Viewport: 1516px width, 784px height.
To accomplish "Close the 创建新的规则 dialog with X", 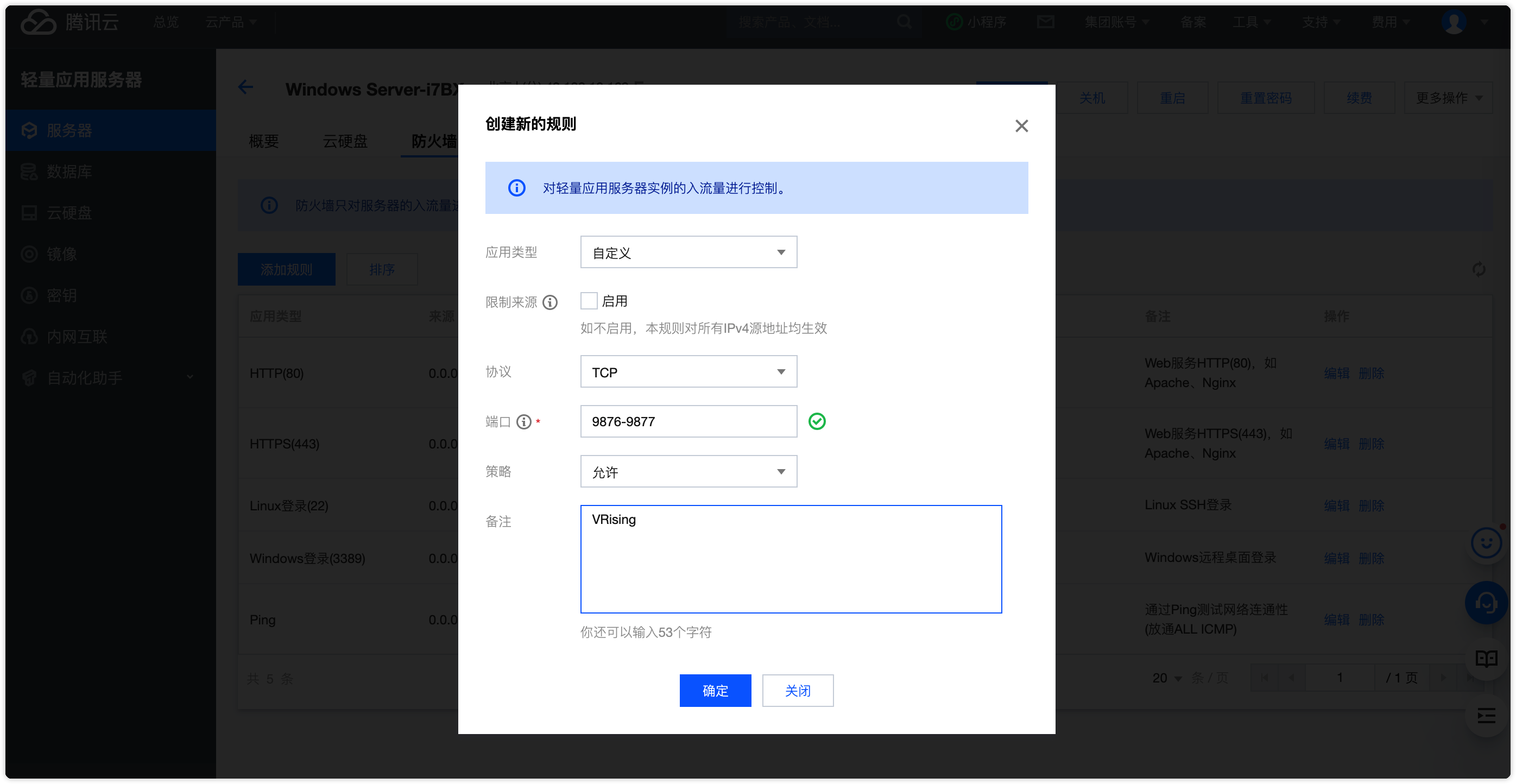I will coord(1021,126).
